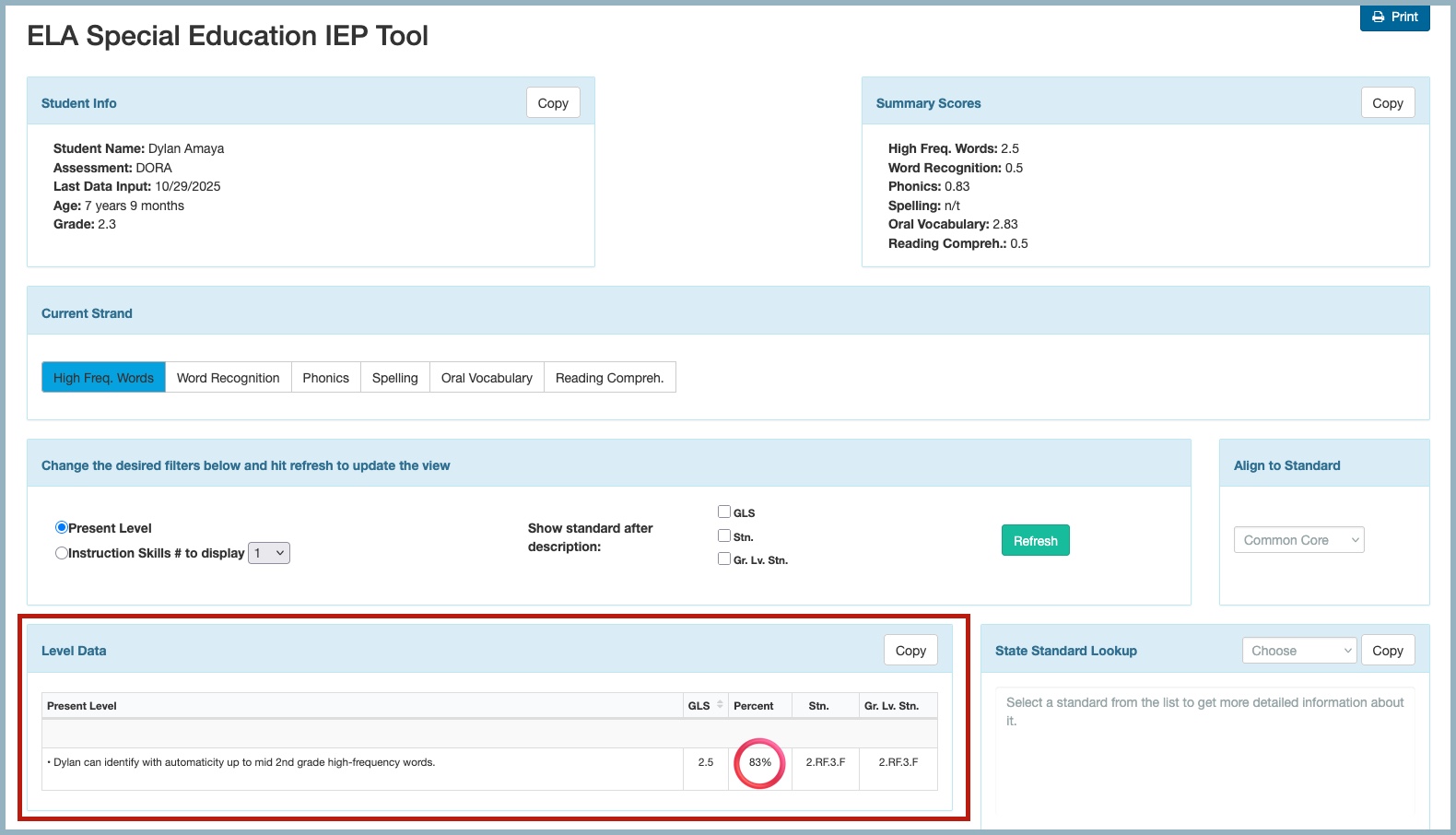Expand the Common Core standard dropdown
This screenshot has height=835, width=1456.
1298,540
